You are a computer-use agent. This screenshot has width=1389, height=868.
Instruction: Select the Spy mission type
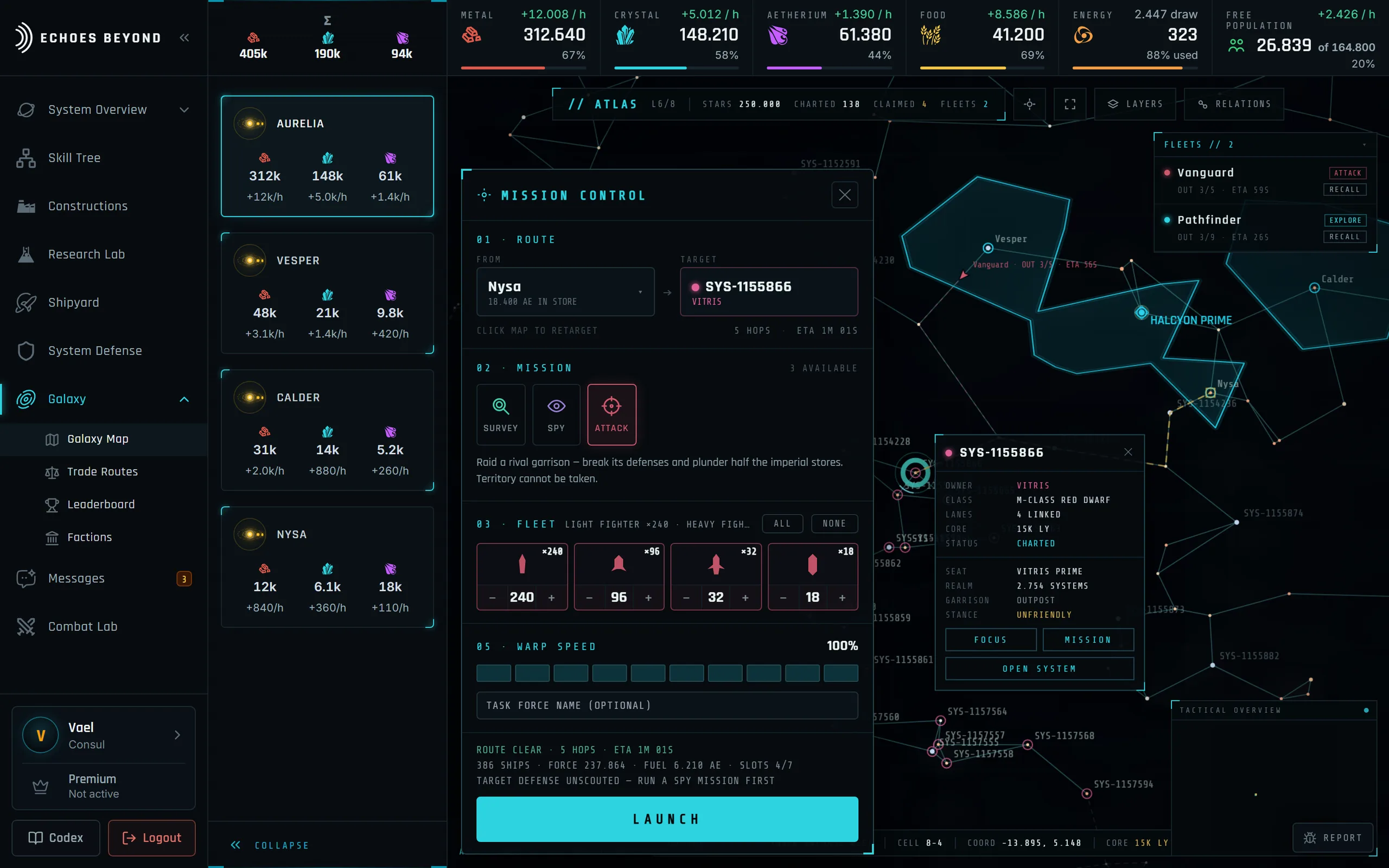pos(556,414)
